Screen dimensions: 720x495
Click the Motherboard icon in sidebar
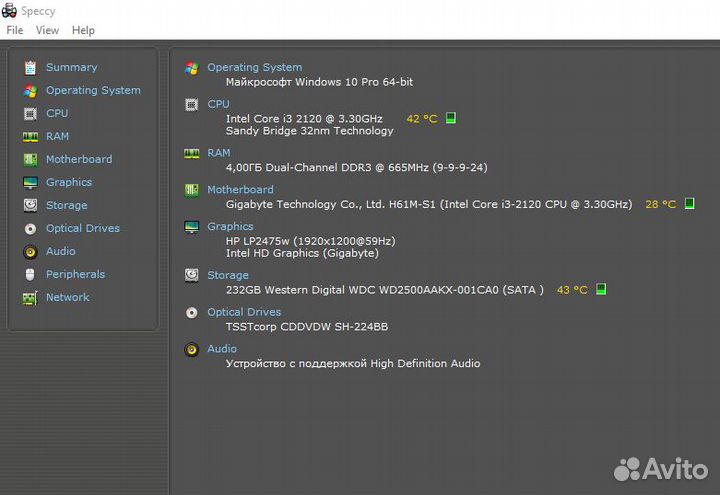click(30, 159)
